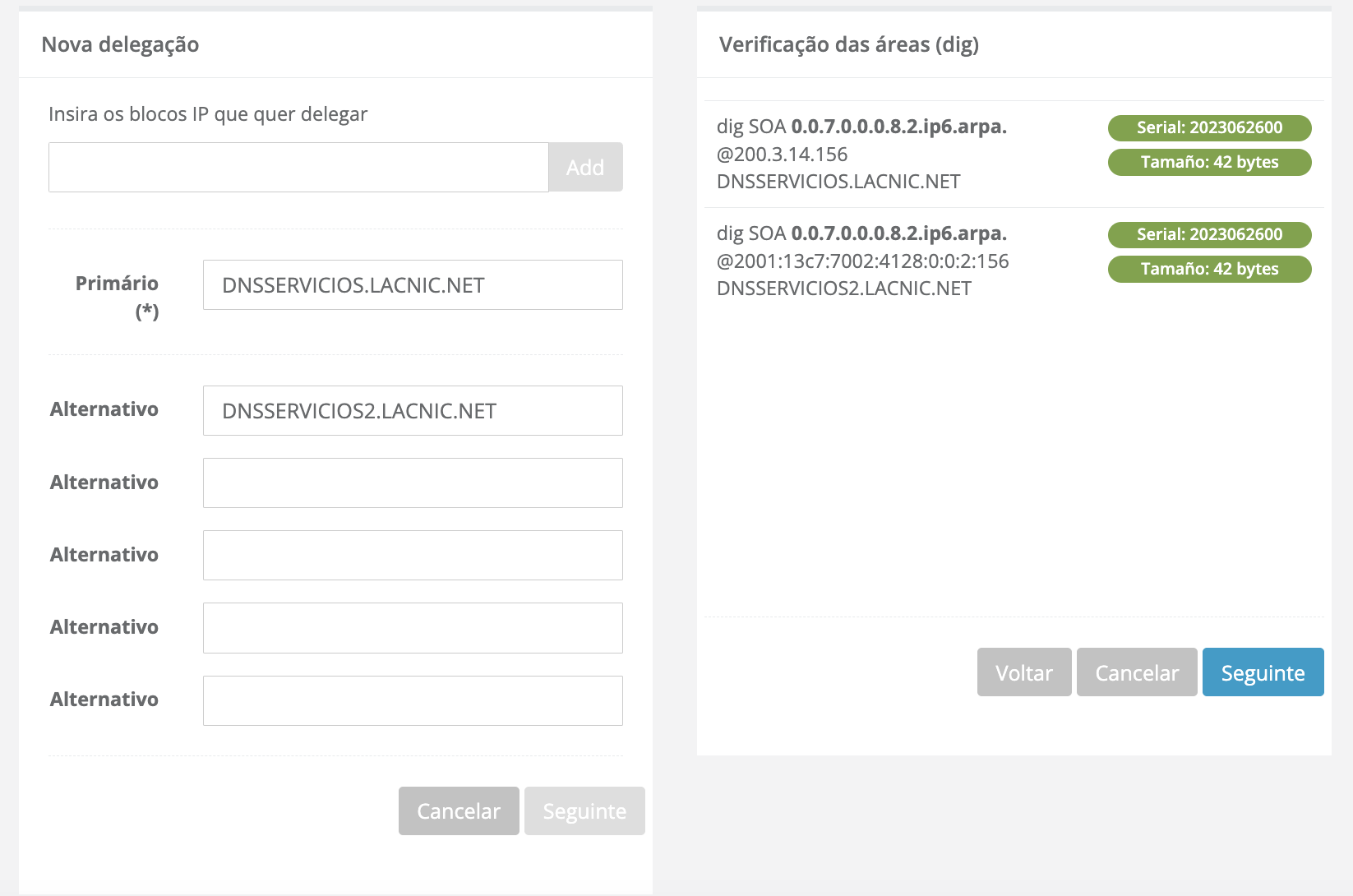
Task: Click Tamaño badge for the IPv6 server result
Action: point(1209,269)
